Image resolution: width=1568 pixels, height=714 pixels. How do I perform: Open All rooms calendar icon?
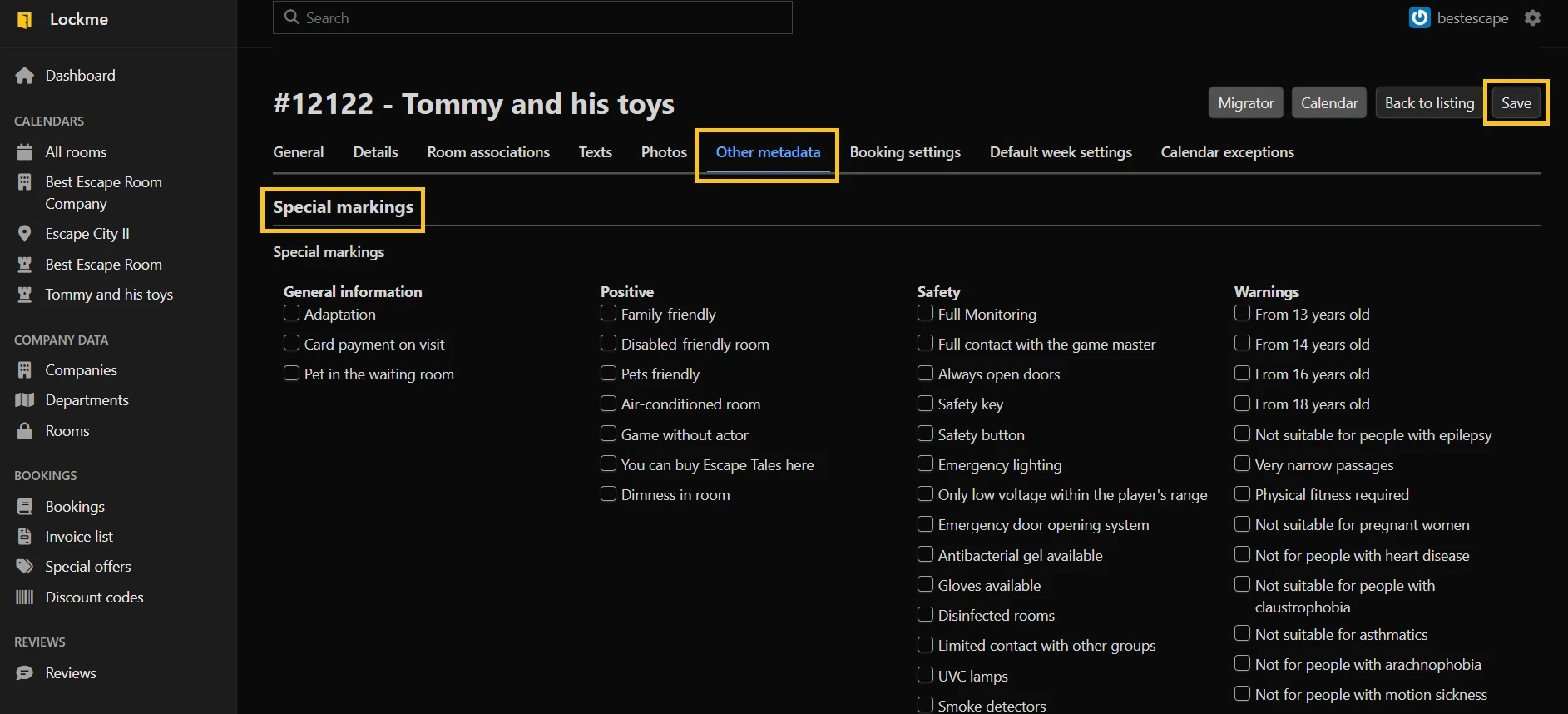tap(25, 152)
